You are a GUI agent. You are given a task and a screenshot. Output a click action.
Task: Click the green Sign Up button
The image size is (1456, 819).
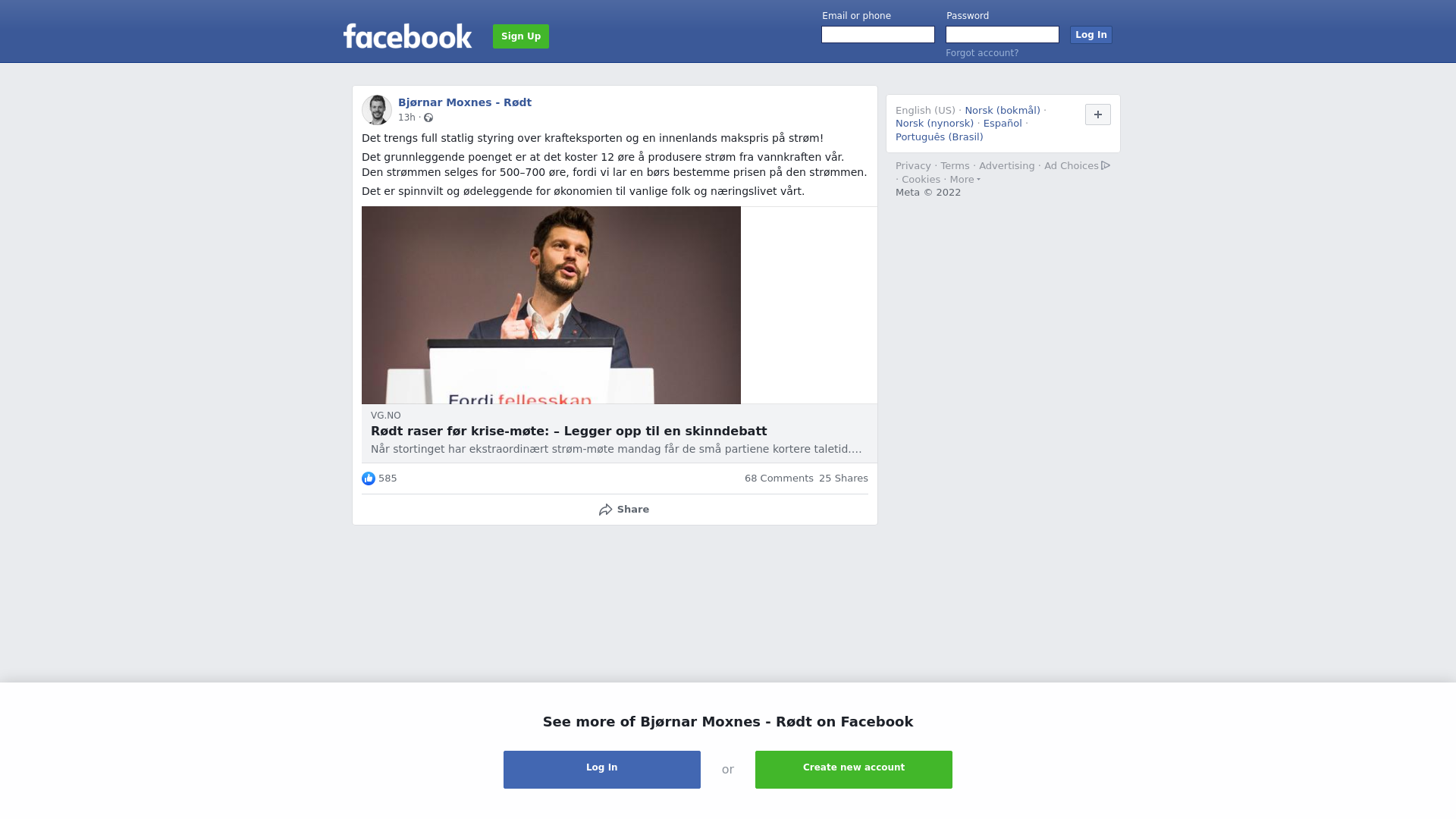point(521,36)
